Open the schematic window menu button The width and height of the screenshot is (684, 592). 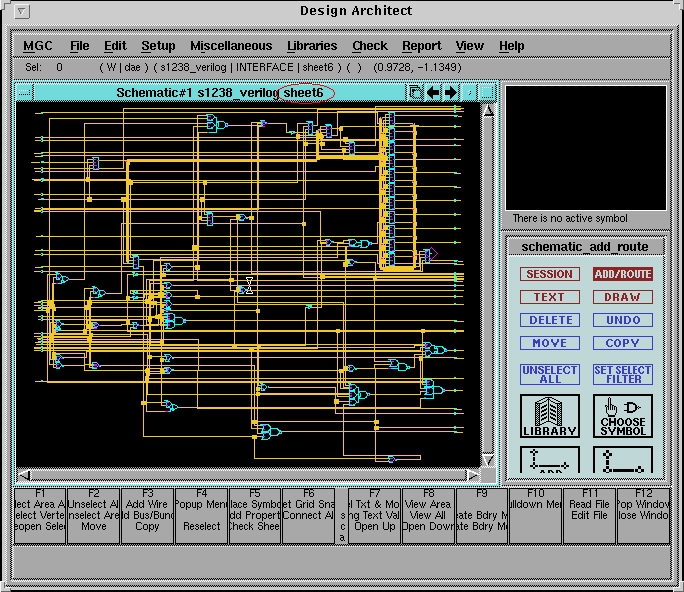point(25,93)
